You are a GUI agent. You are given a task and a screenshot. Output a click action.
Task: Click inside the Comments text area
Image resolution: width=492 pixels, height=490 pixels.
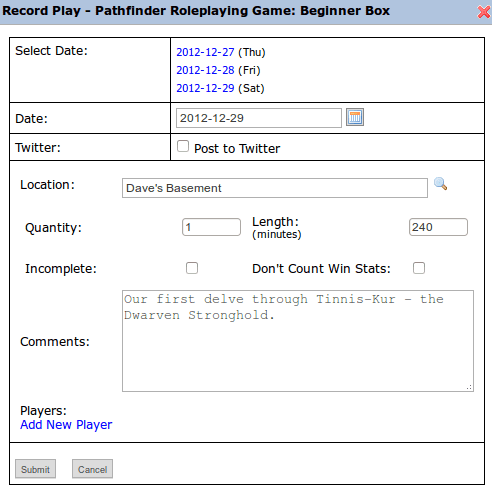[298, 341]
